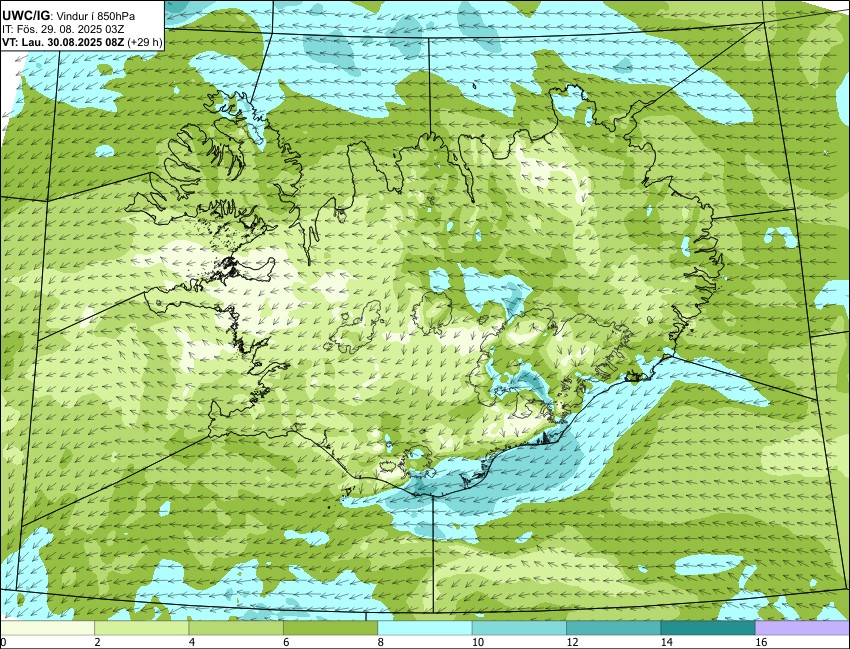Click the '(+29 h)' forecast offset text
Screen dimensions: 850x649
(x=144, y=43)
